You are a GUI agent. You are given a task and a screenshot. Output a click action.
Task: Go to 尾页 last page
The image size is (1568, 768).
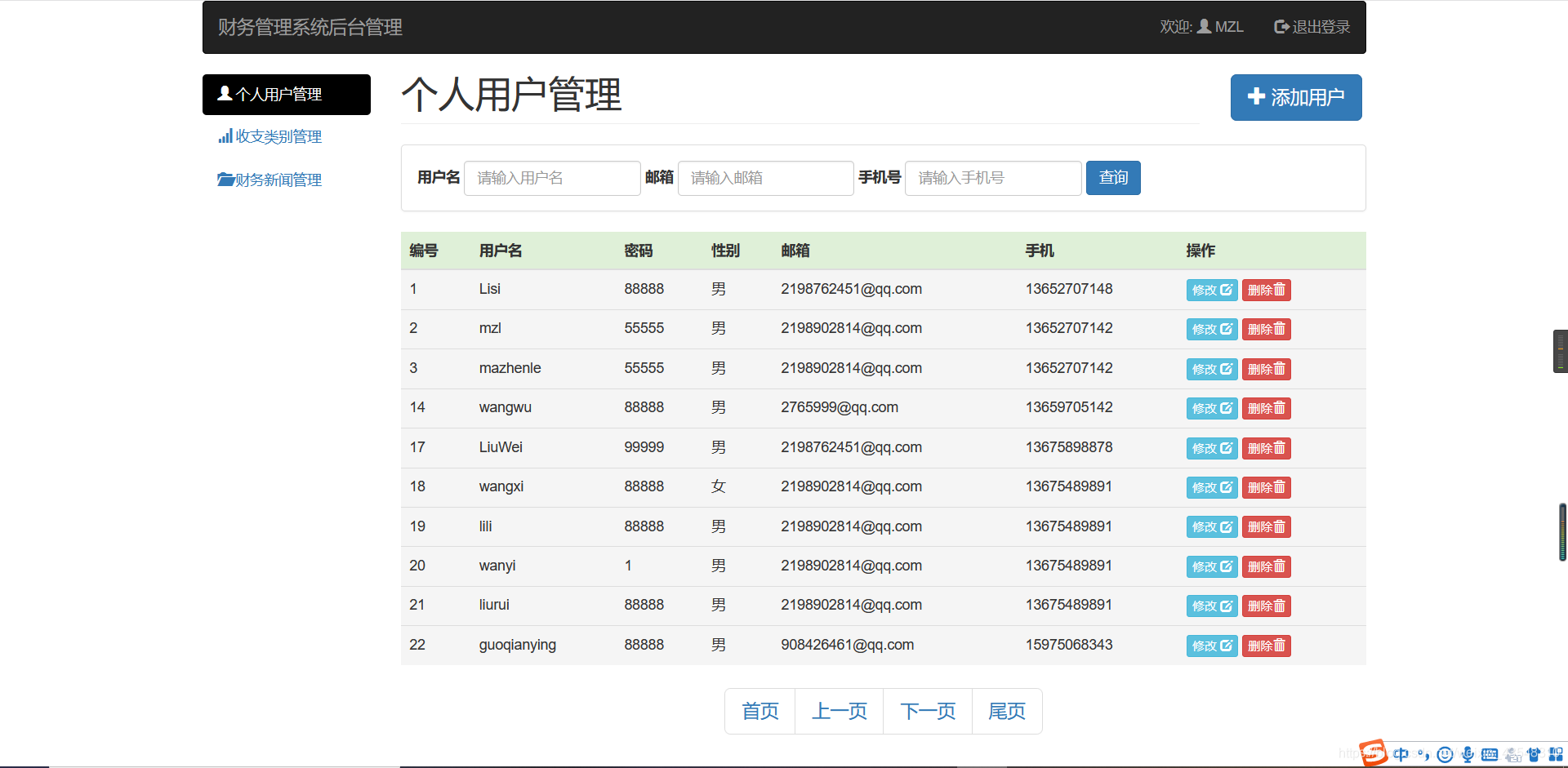coord(1007,711)
